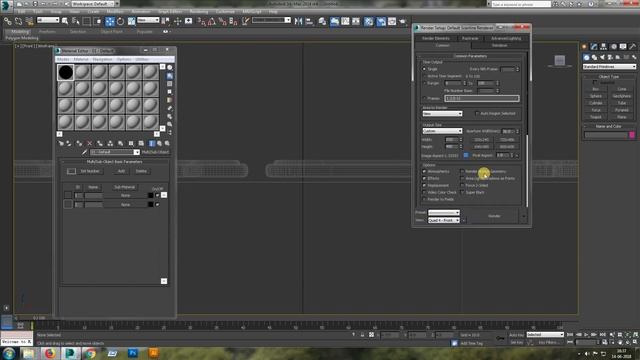Open Workspace Default dropdown
This screenshot has width=640, height=360.
(x=93, y=4)
